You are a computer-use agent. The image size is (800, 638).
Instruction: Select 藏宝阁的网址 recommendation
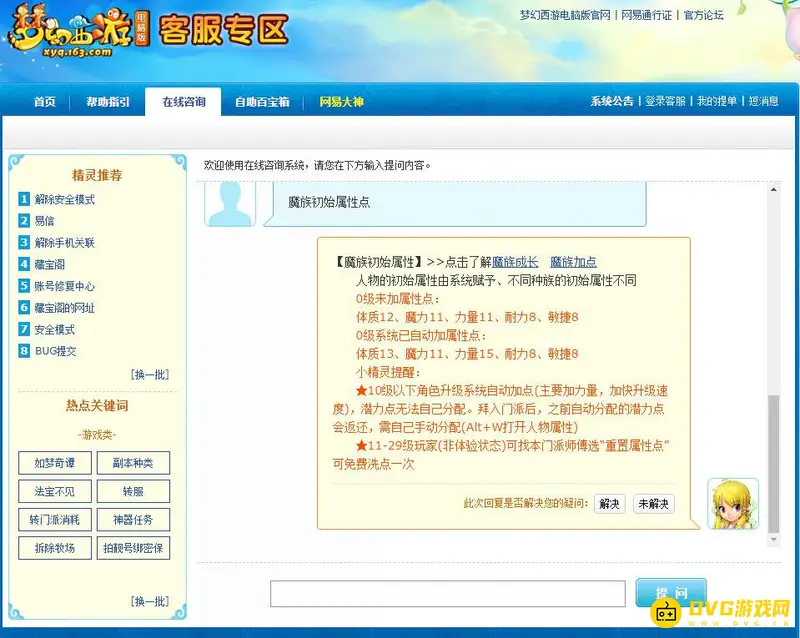point(65,308)
